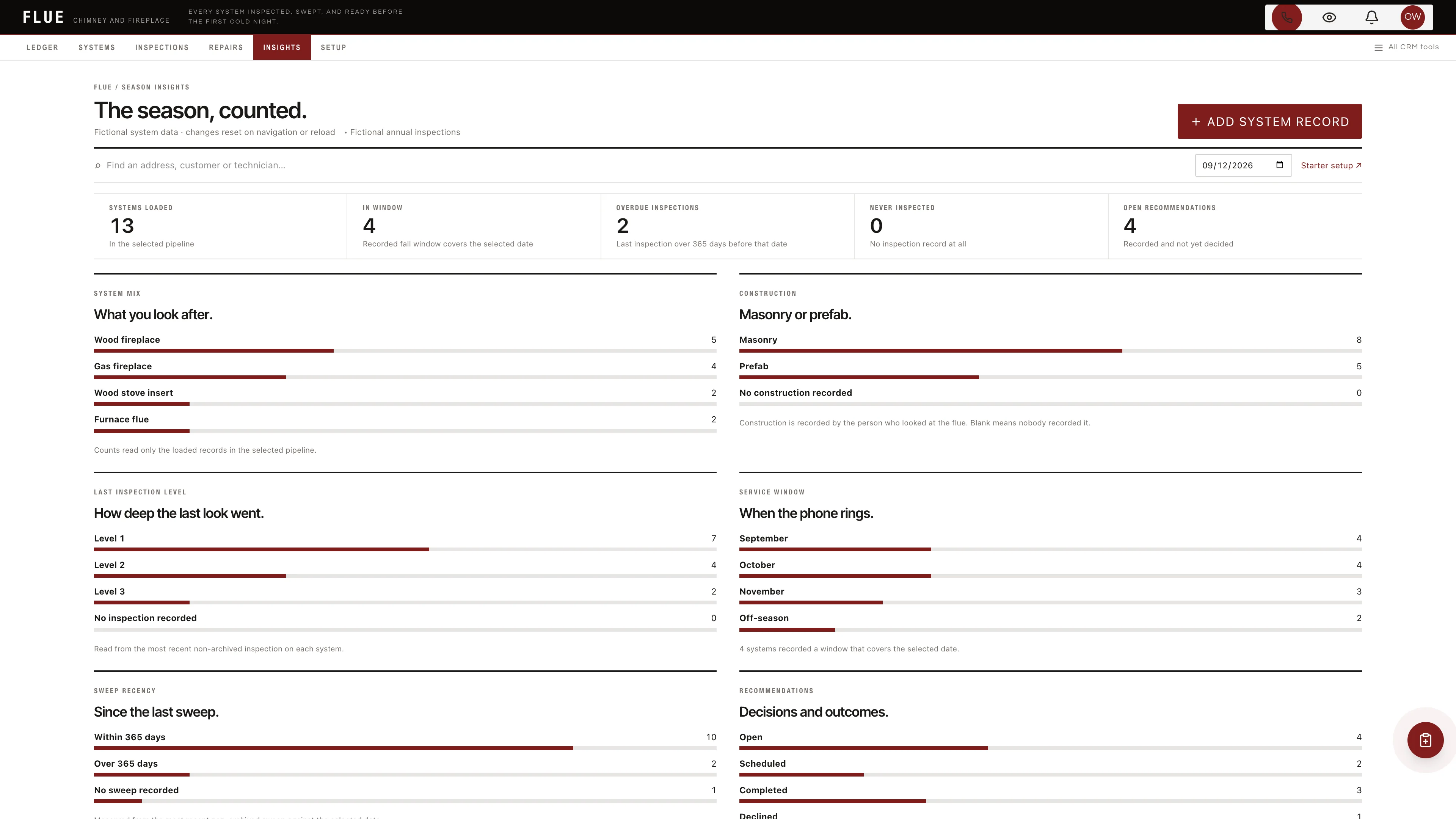Screen dimensions: 1456x819
Task: Select the Level 3 inspection row
Action: (405, 596)
